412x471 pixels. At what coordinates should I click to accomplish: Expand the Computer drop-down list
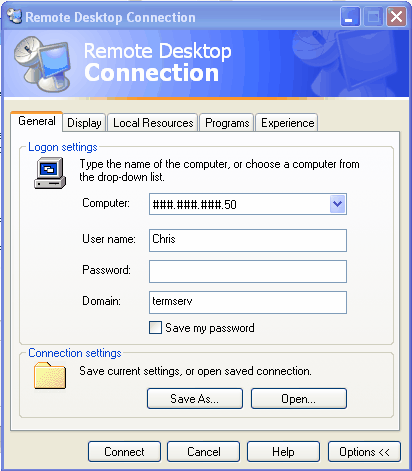338,204
